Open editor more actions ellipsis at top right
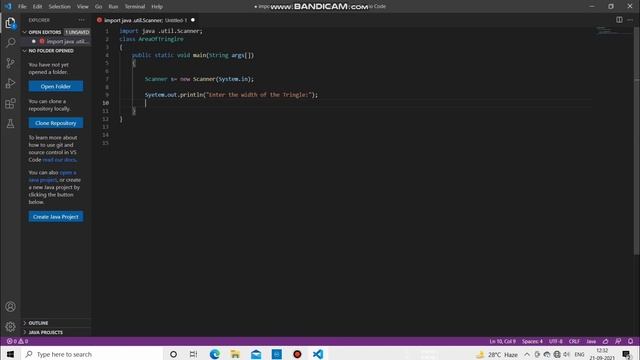Screen dimensions: 640x360 630,20
